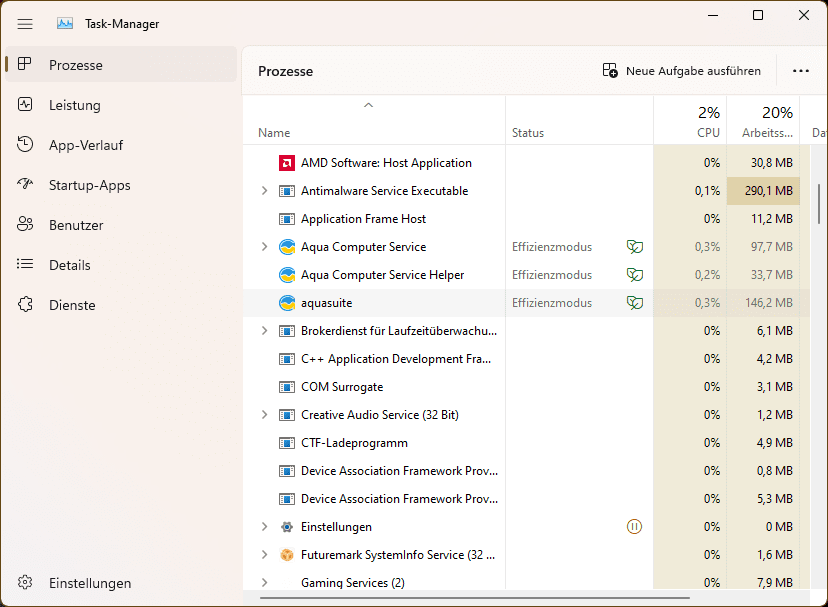The width and height of the screenshot is (828, 607).
Task: Select the Application Frame Host process
Action: click(x=363, y=219)
